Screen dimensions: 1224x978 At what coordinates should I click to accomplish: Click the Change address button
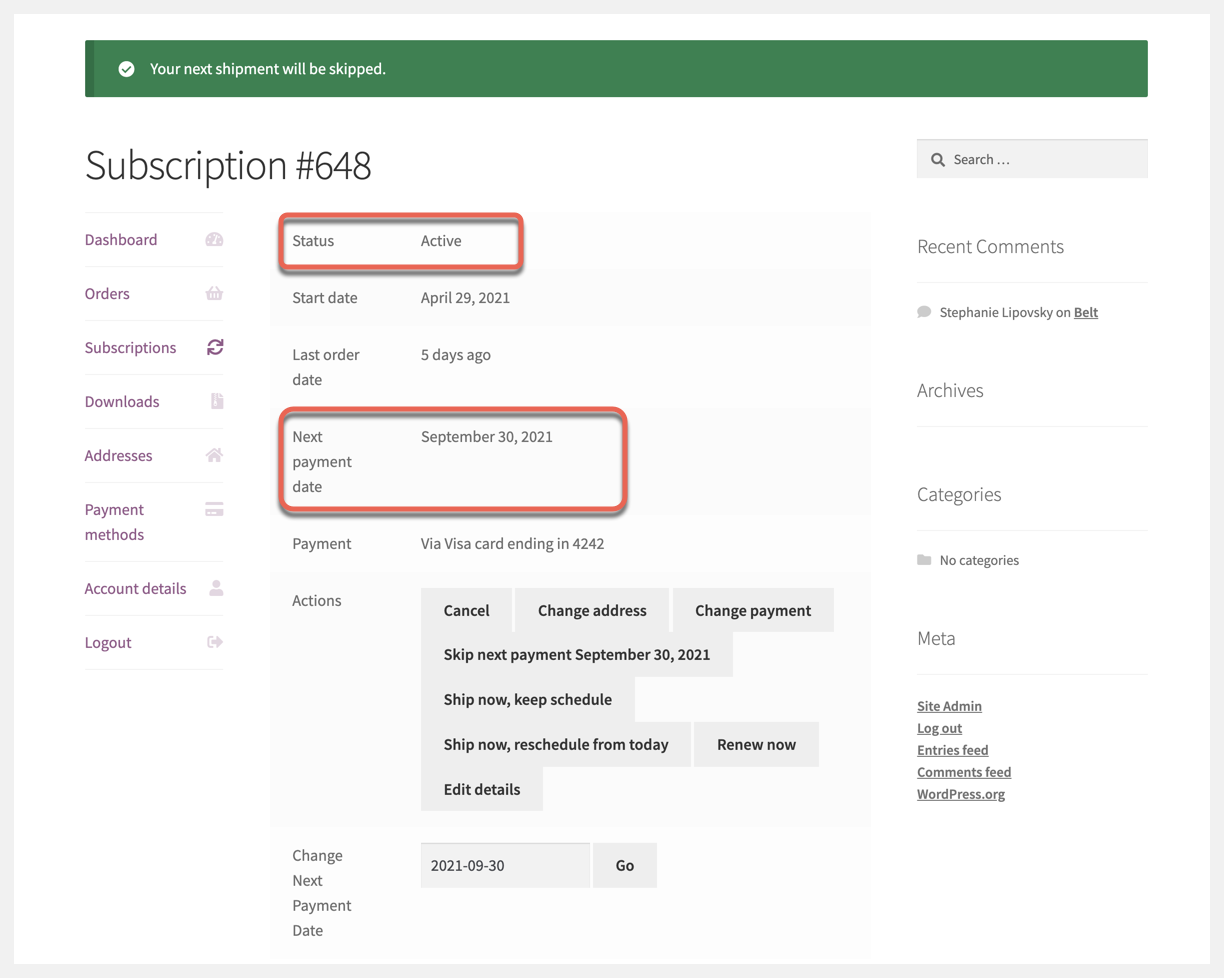[x=592, y=611]
